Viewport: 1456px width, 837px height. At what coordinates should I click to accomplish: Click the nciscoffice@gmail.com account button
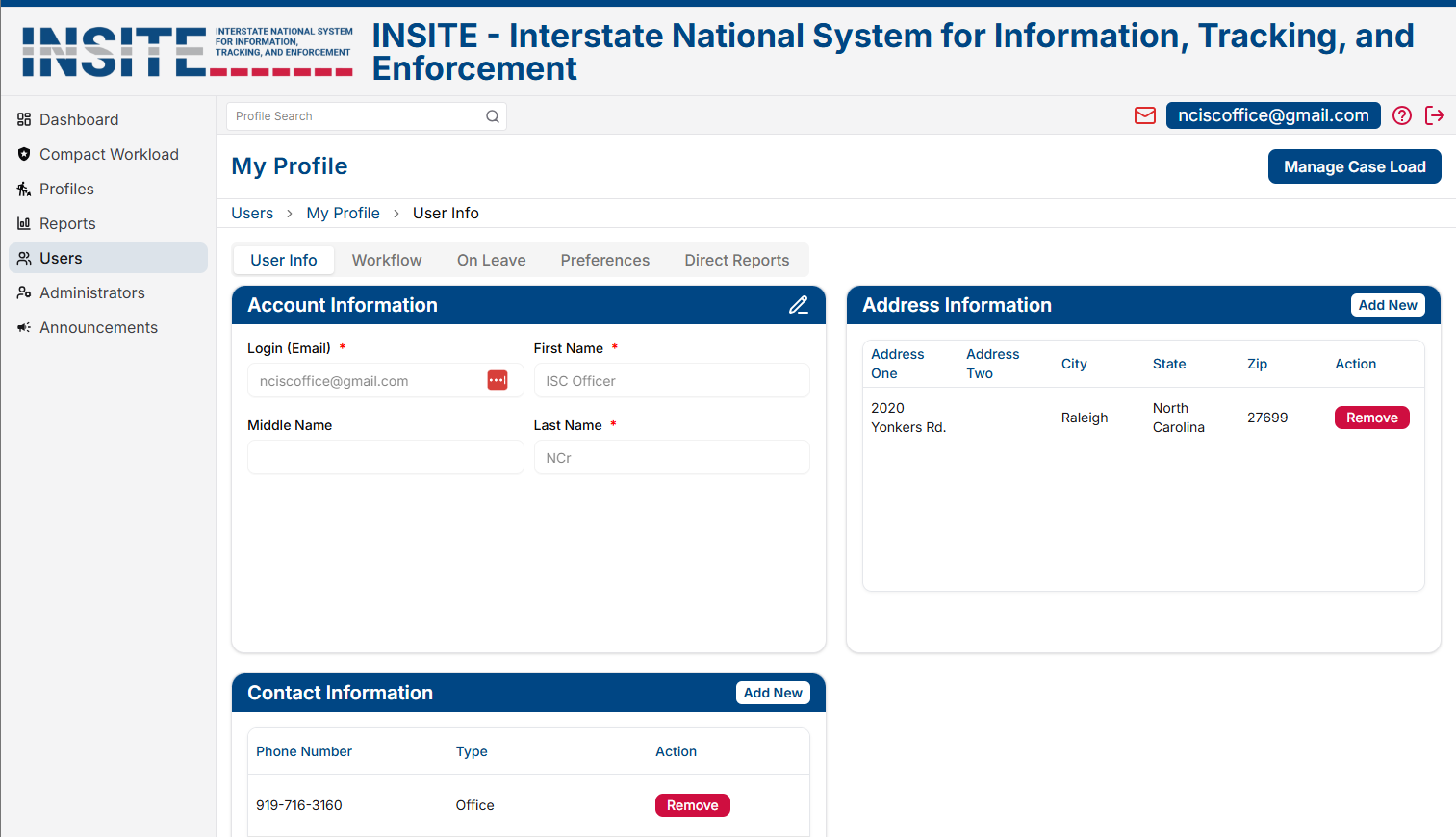tap(1273, 115)
